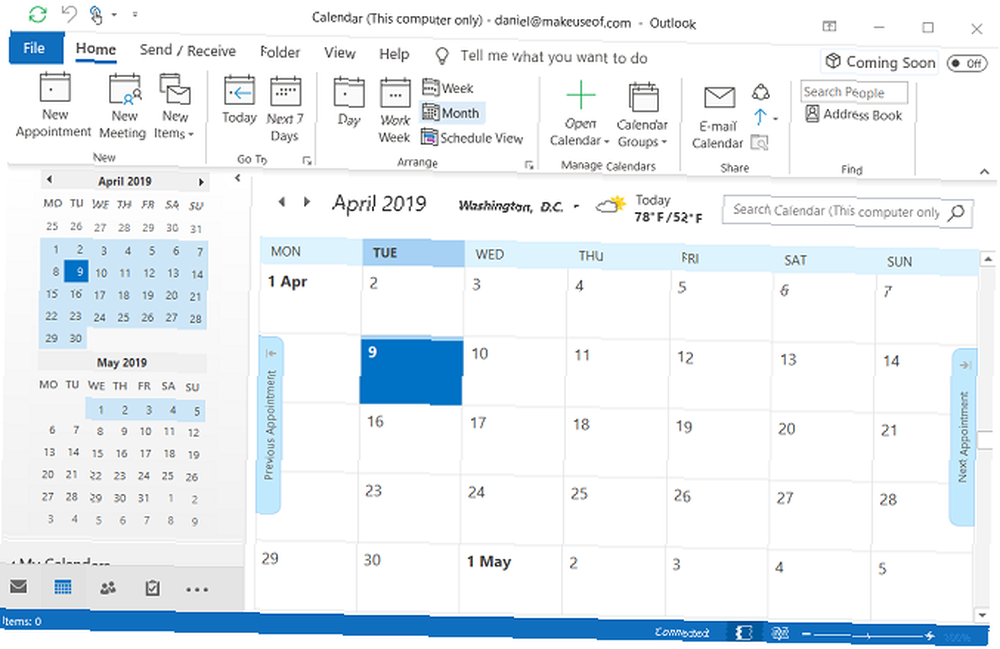Click E-mail Calendar envelope button

click(718, 119)
